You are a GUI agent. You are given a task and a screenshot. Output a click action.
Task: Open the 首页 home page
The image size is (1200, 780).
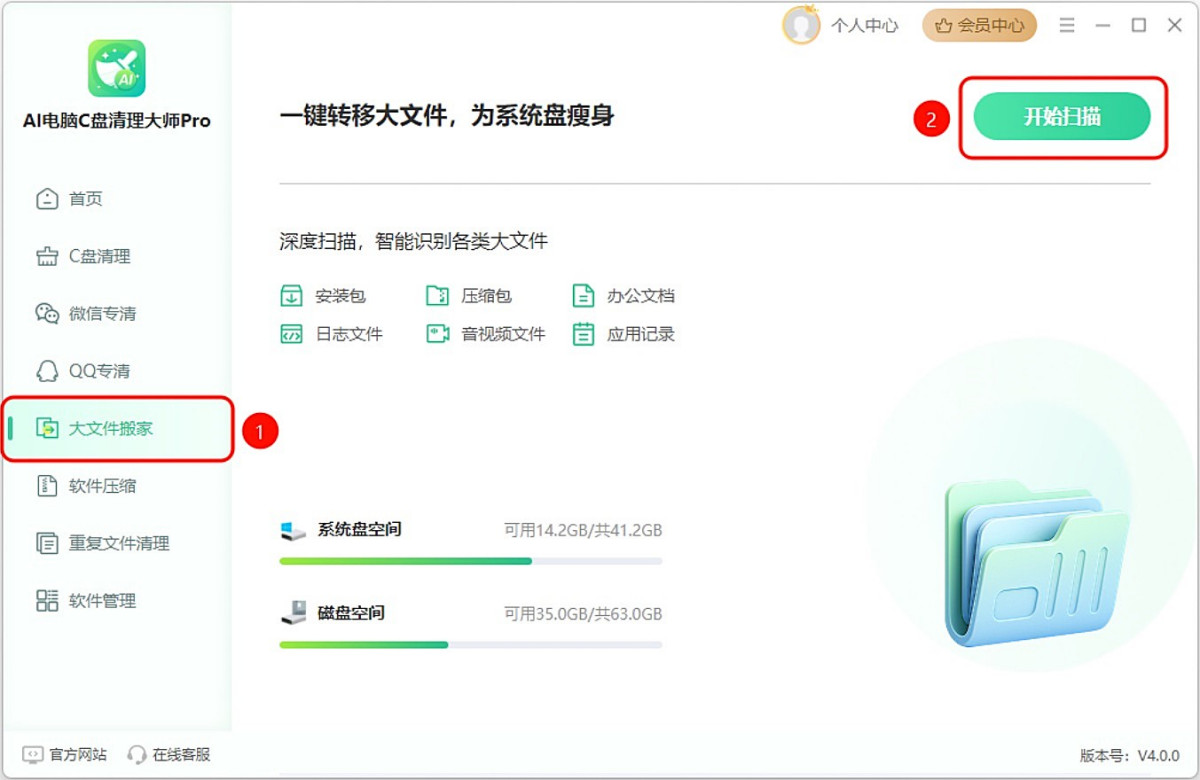pyautogui.click(x=85, y=199)
